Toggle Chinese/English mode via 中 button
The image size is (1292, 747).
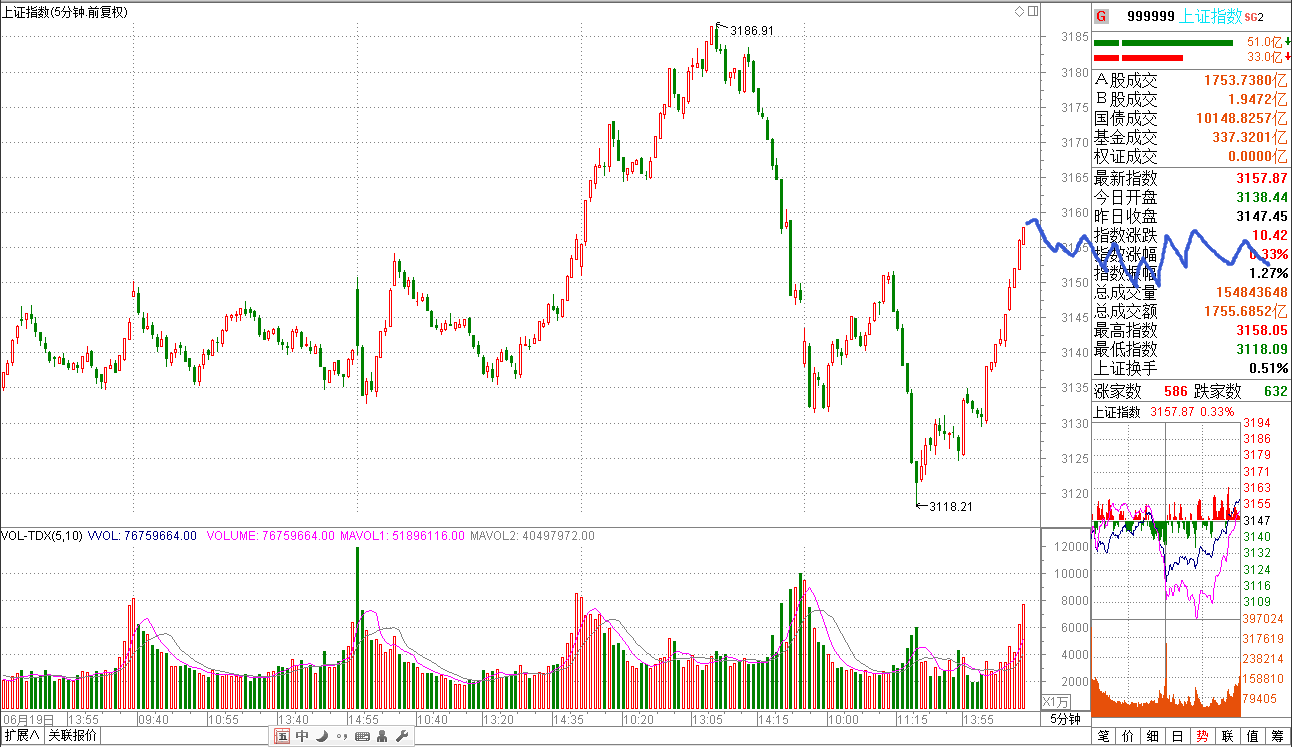(x=302, y=737)
